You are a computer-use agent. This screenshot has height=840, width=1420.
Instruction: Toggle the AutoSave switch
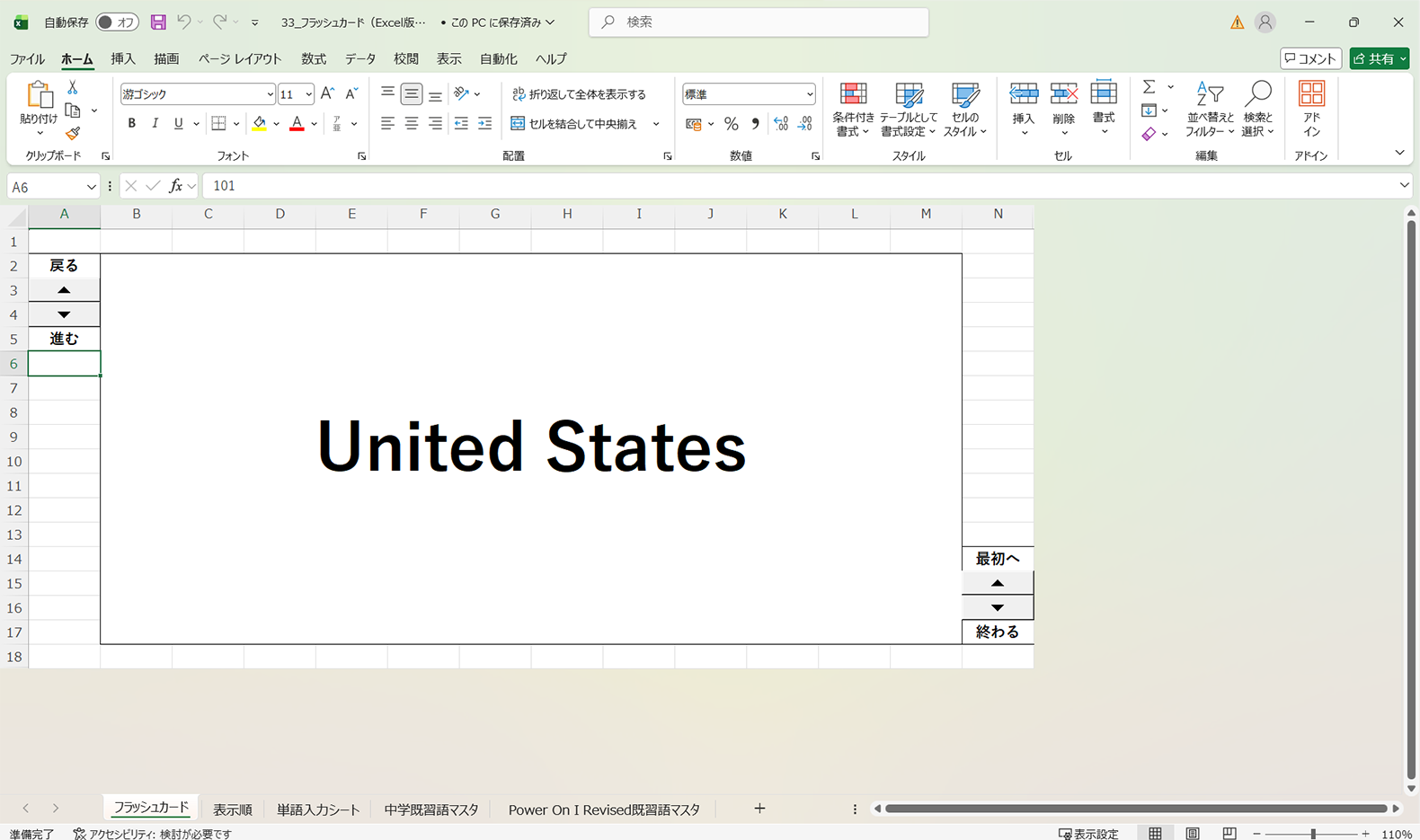pyautogui.click(x=117, y=22)
